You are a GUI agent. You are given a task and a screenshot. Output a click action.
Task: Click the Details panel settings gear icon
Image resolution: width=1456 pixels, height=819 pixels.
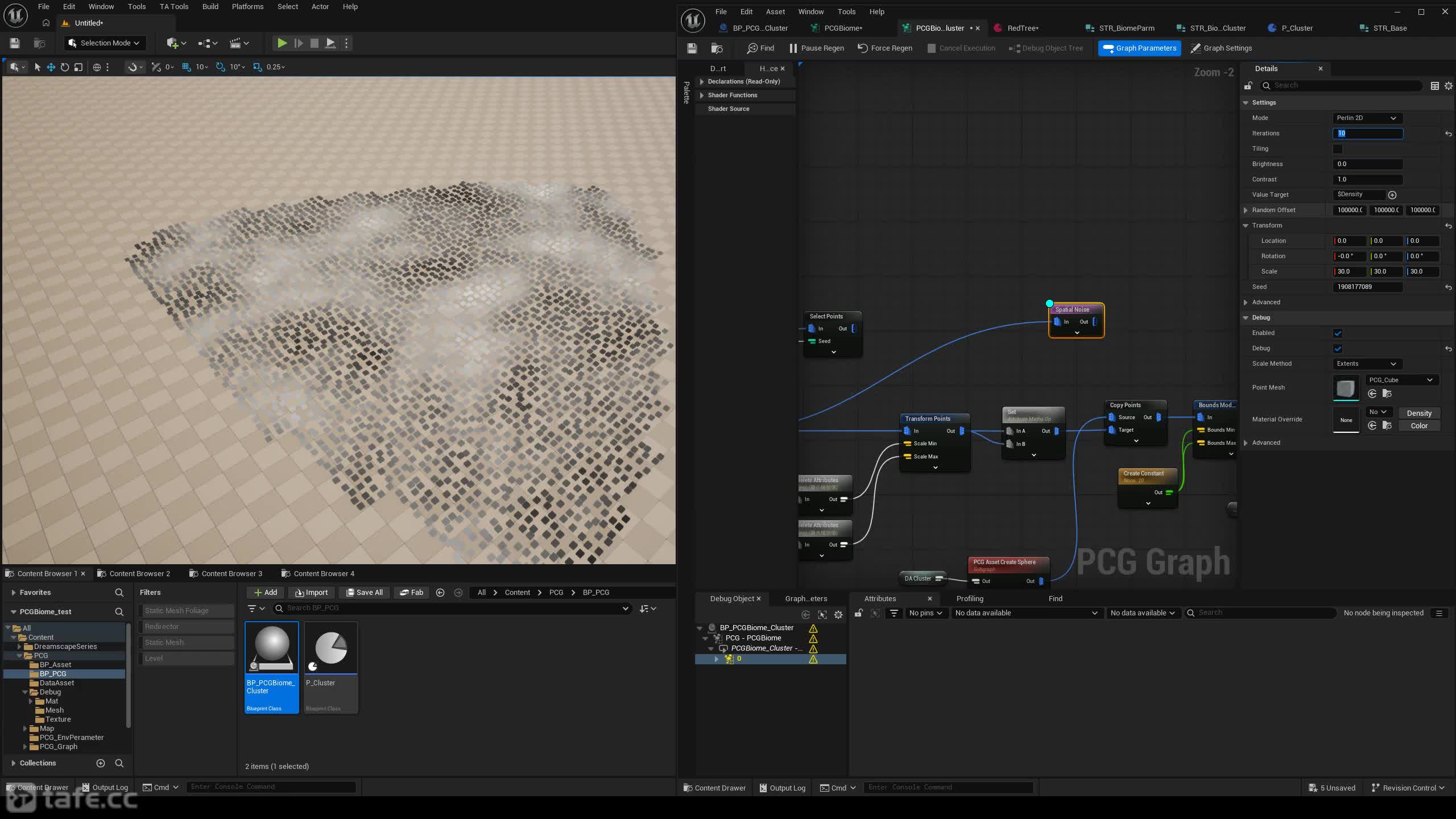[x=1448, y=86]
